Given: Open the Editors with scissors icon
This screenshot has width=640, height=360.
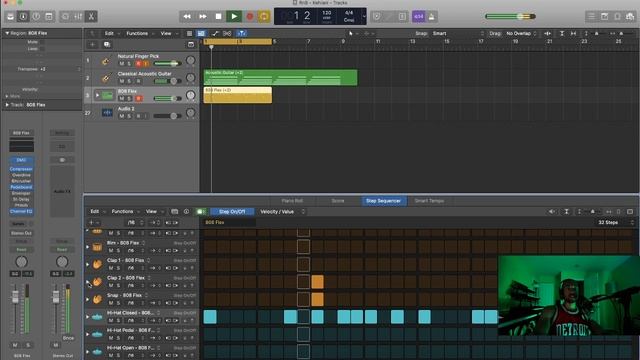Looking at the screenshot, I should point(91,16).
